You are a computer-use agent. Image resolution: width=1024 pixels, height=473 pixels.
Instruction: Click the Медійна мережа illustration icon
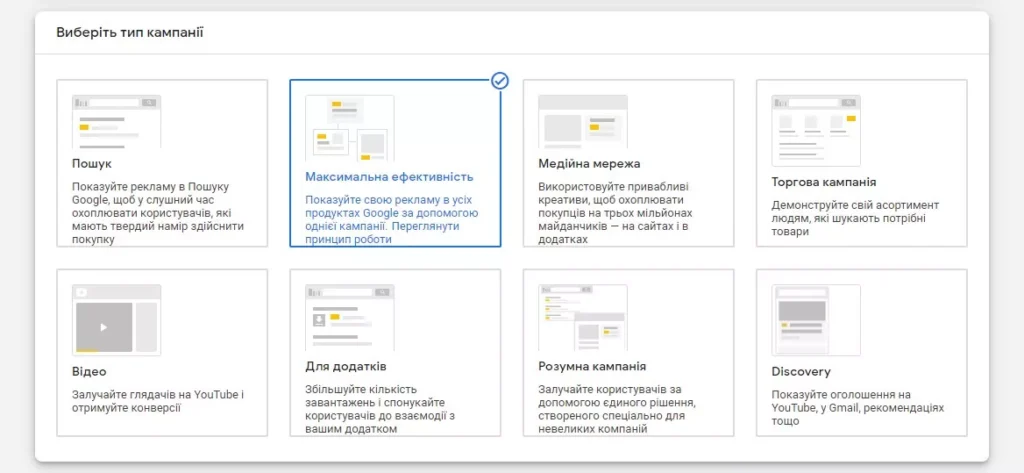582,122
